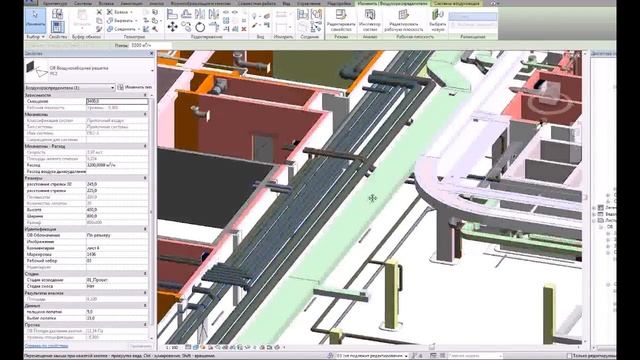
Task: Click Выбрать новую host icon
Action: (438, 20)
